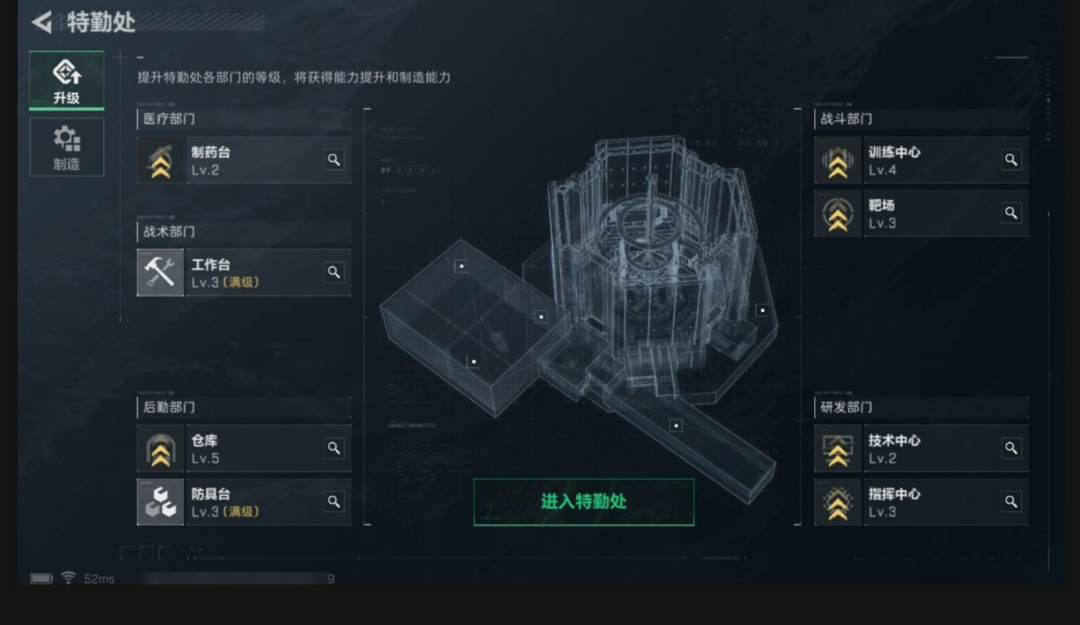
Task: Switch to the 制造 tab
Action: pyautogui.click(x=67, y=147)
